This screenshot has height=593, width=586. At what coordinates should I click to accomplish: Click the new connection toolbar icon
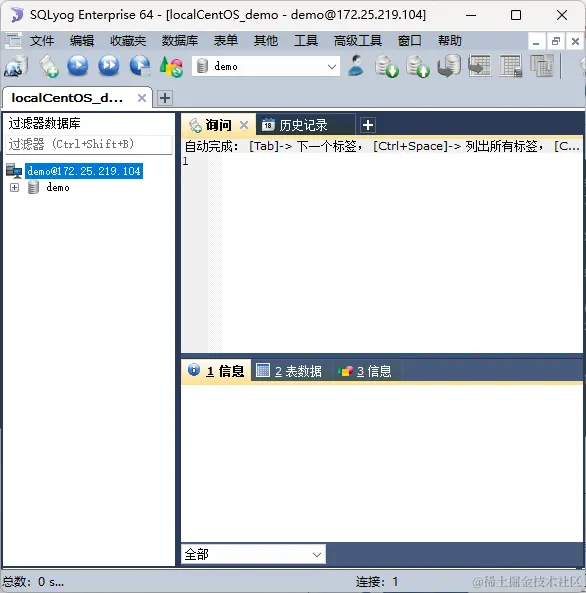(x=16, y=66)
